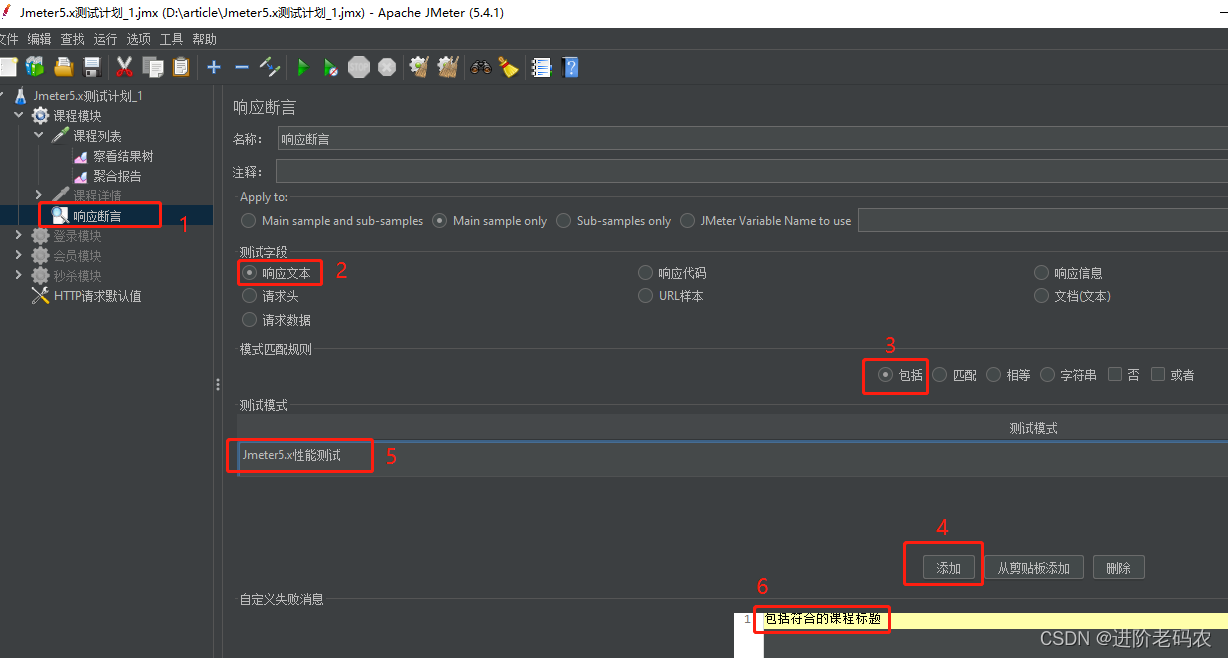Click the Shutdown X icon

coord(387,67)
